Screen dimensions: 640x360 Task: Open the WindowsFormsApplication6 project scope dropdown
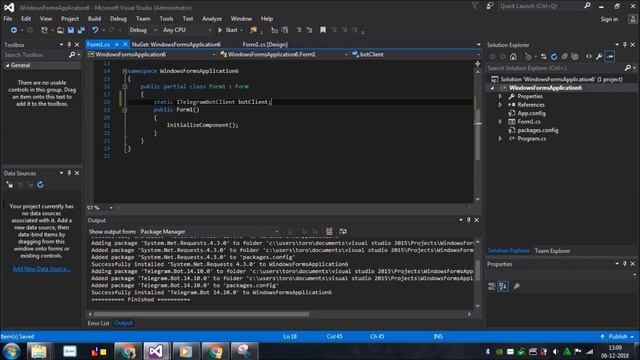click(x=151, y=54)
